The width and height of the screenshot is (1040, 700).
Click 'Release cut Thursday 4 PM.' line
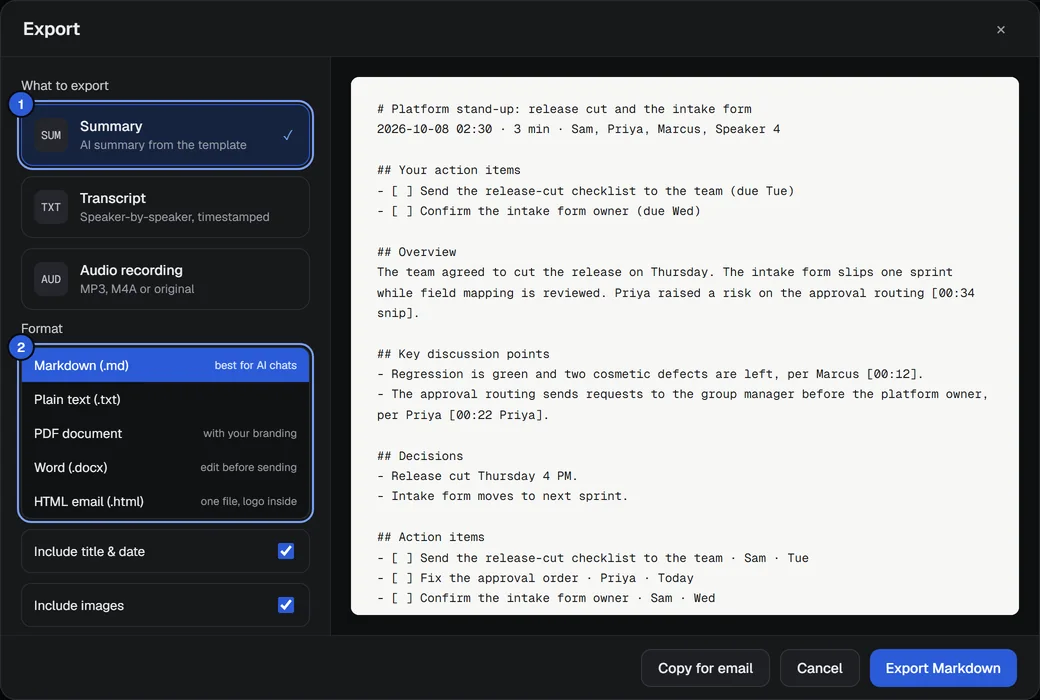pos(477,476)
